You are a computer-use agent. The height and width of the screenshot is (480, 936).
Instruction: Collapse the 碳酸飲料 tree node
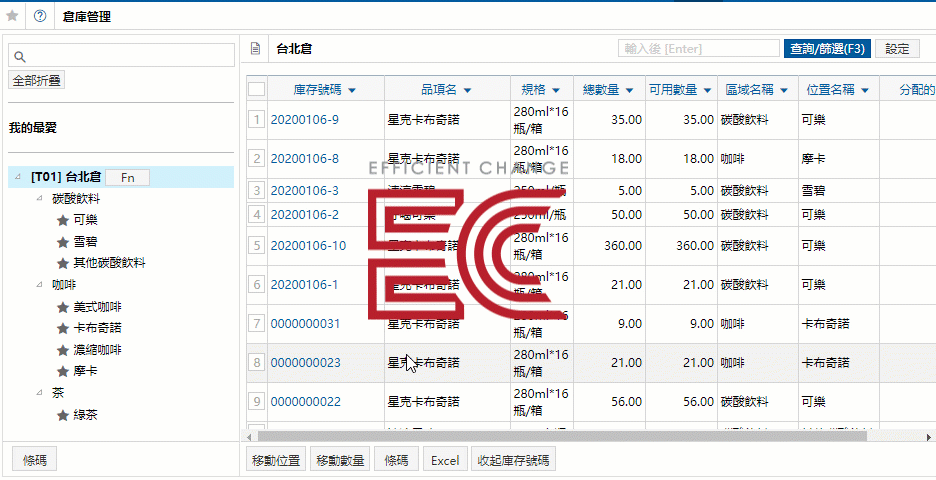pos(39,198)
